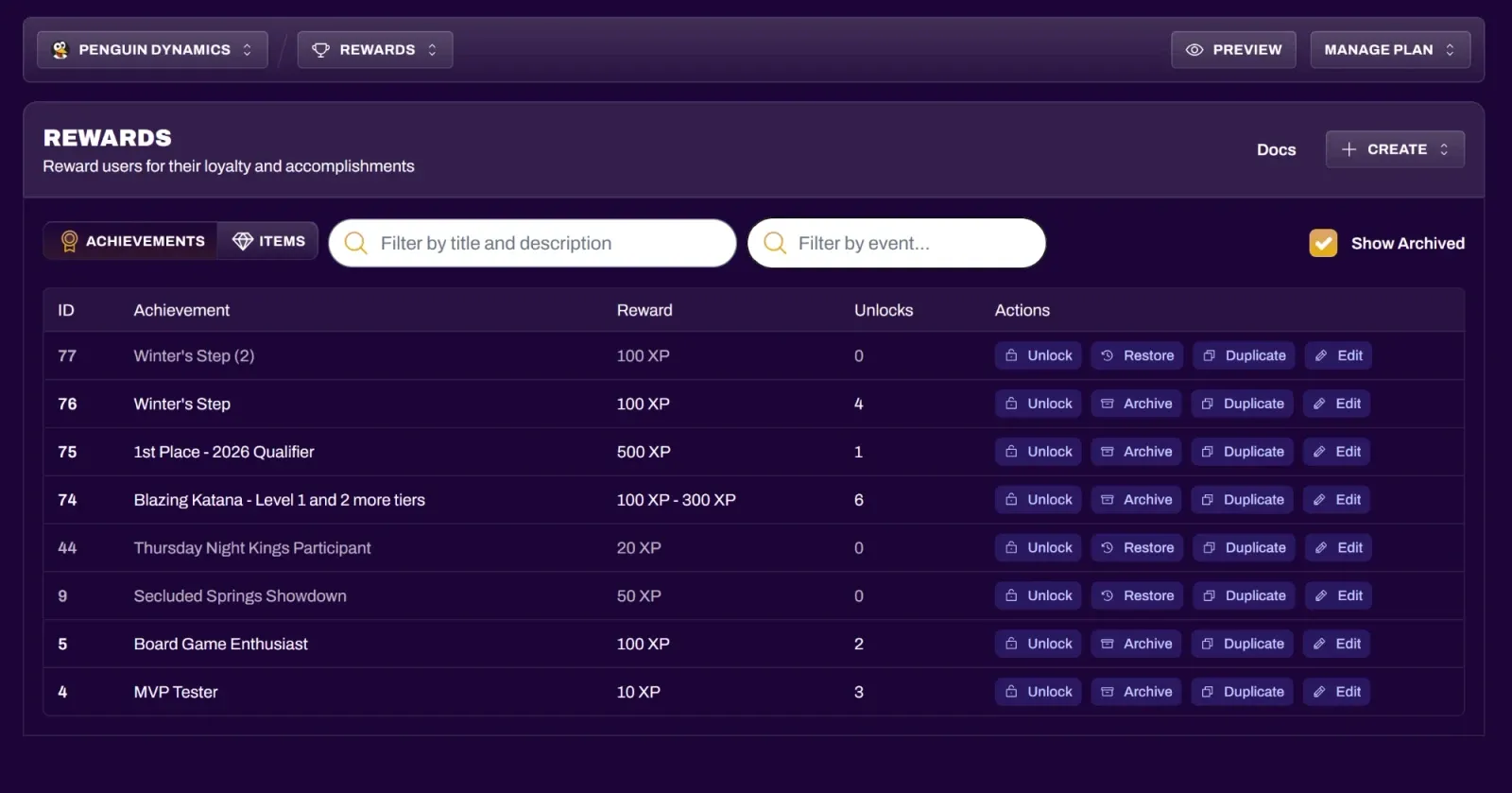This screenshot has height=793, width=1512.
Task: Expand the Create menu chevron
Action: pos(1444,149)
